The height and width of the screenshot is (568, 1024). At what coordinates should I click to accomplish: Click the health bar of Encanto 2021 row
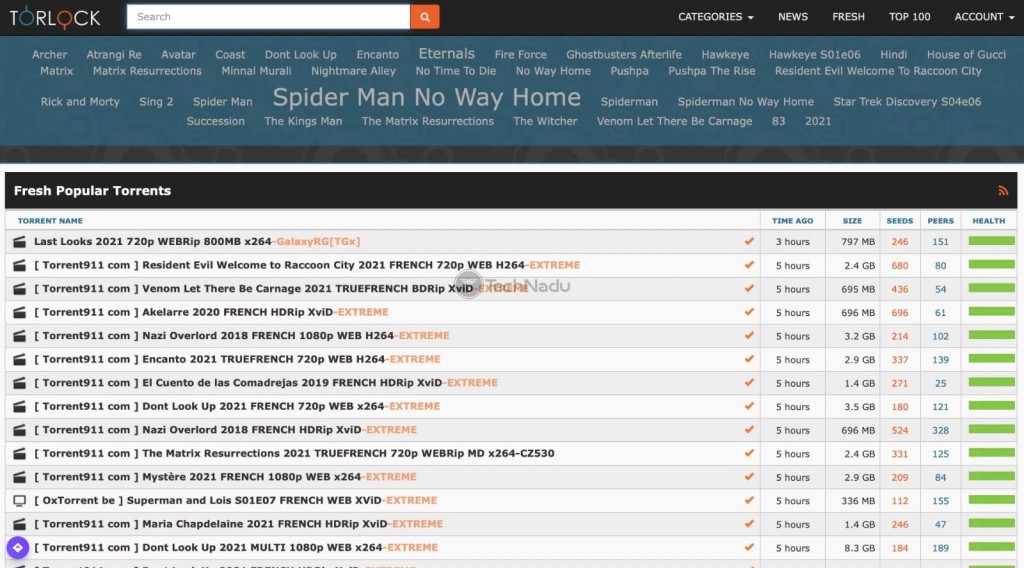(991, 358)
